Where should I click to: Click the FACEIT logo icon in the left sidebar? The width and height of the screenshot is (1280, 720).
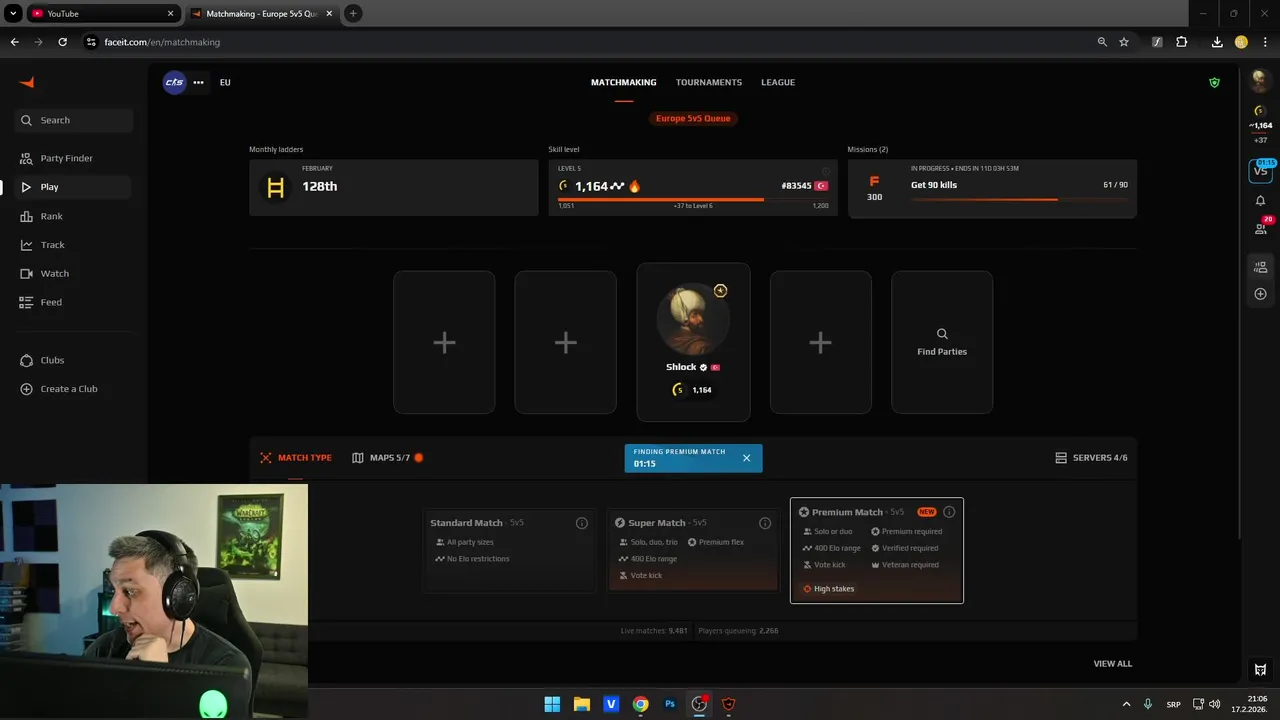click(27, 82)
